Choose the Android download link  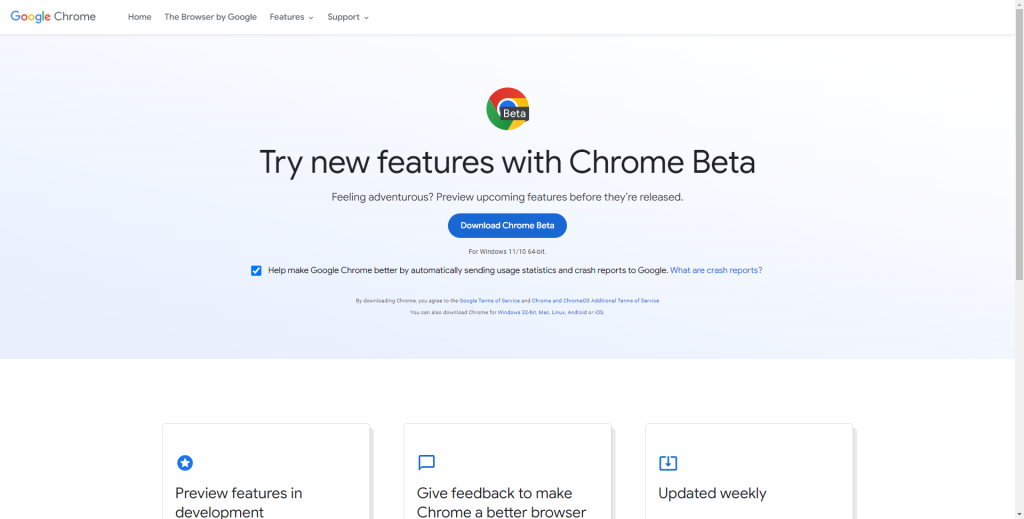tap(577, 313)
